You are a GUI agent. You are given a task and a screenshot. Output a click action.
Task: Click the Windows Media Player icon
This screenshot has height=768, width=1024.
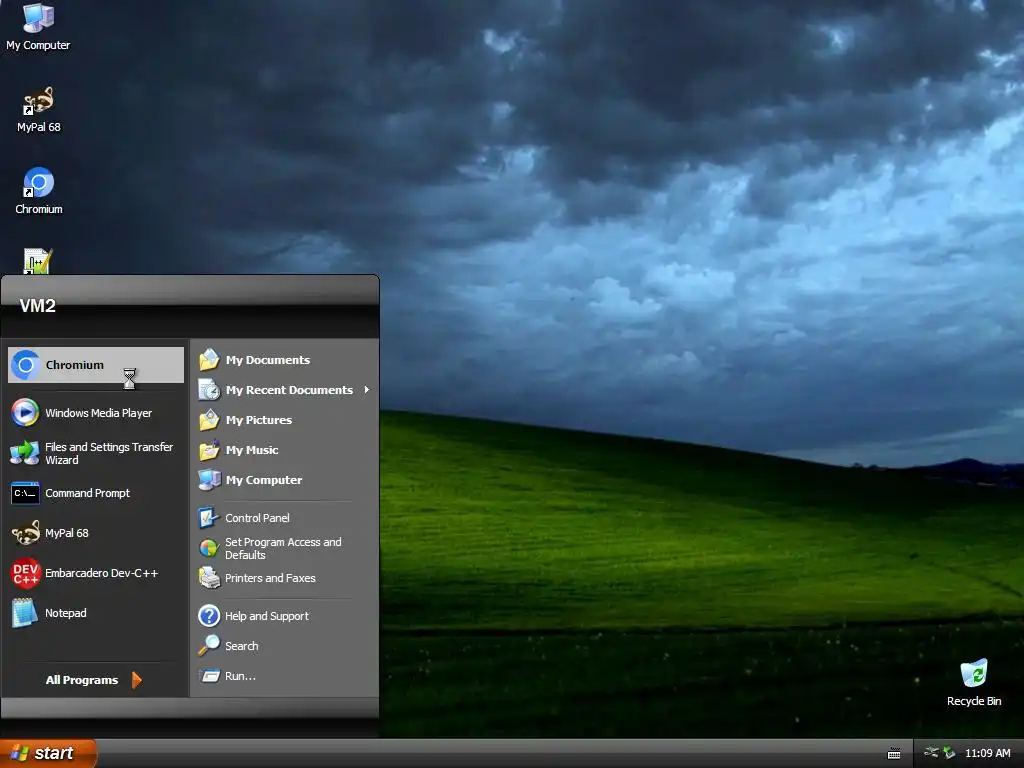click(x=25, y=413)
